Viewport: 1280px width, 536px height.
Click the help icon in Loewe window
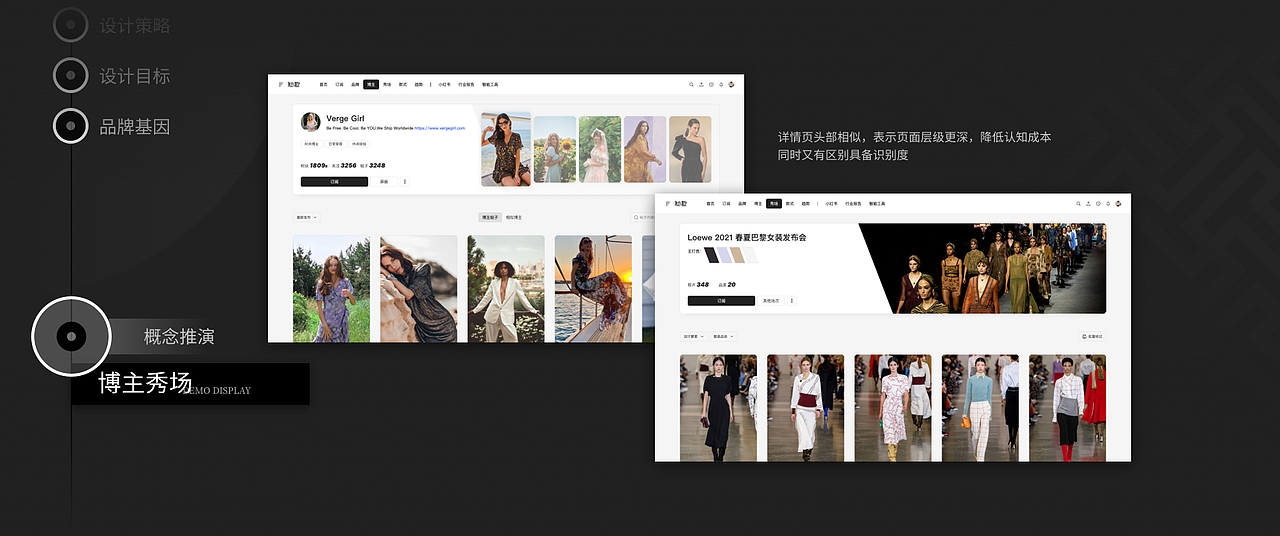1098,204
